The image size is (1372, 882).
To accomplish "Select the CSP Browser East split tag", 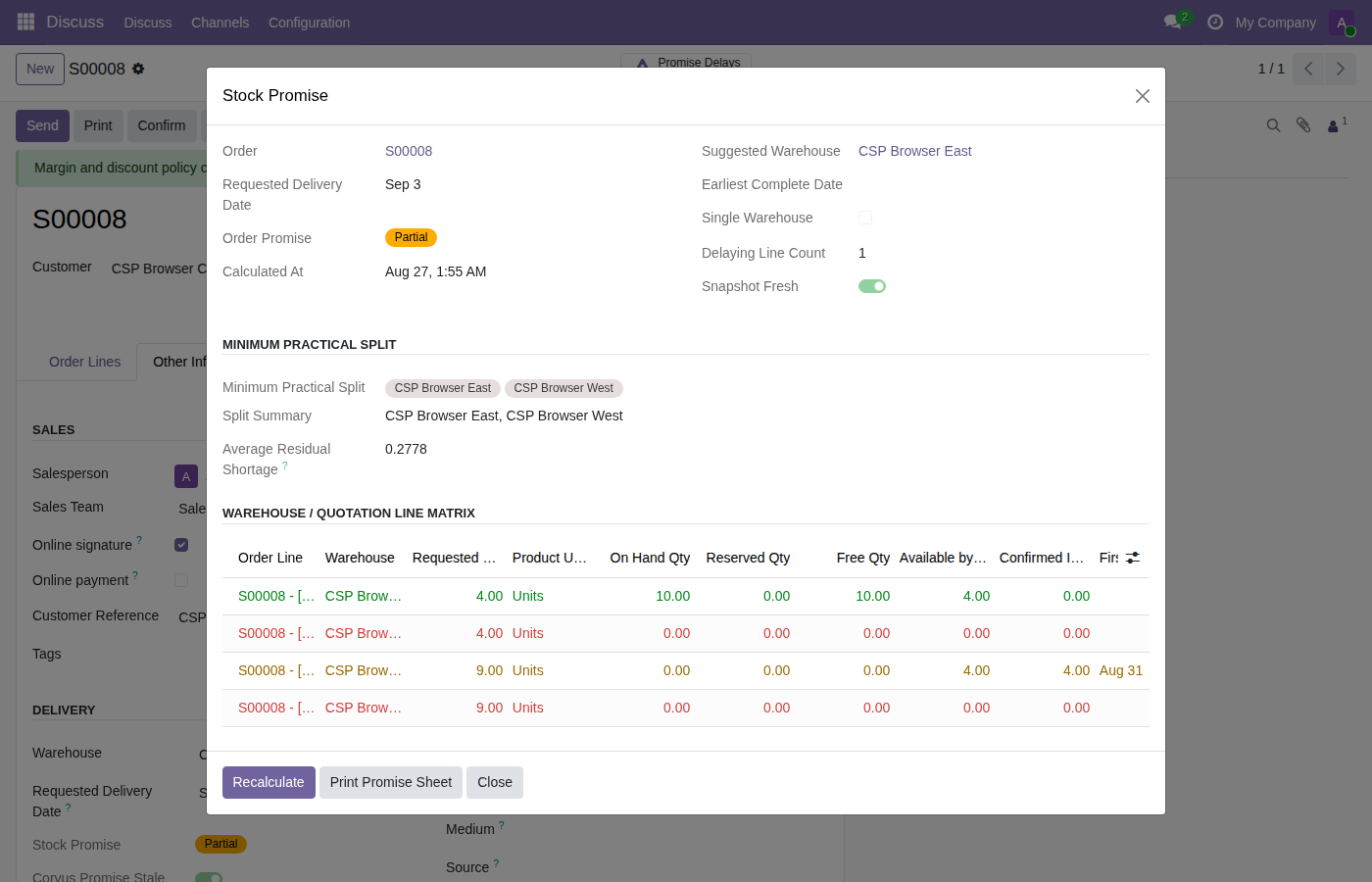I will pyautogui.click(x=443, y=388).
